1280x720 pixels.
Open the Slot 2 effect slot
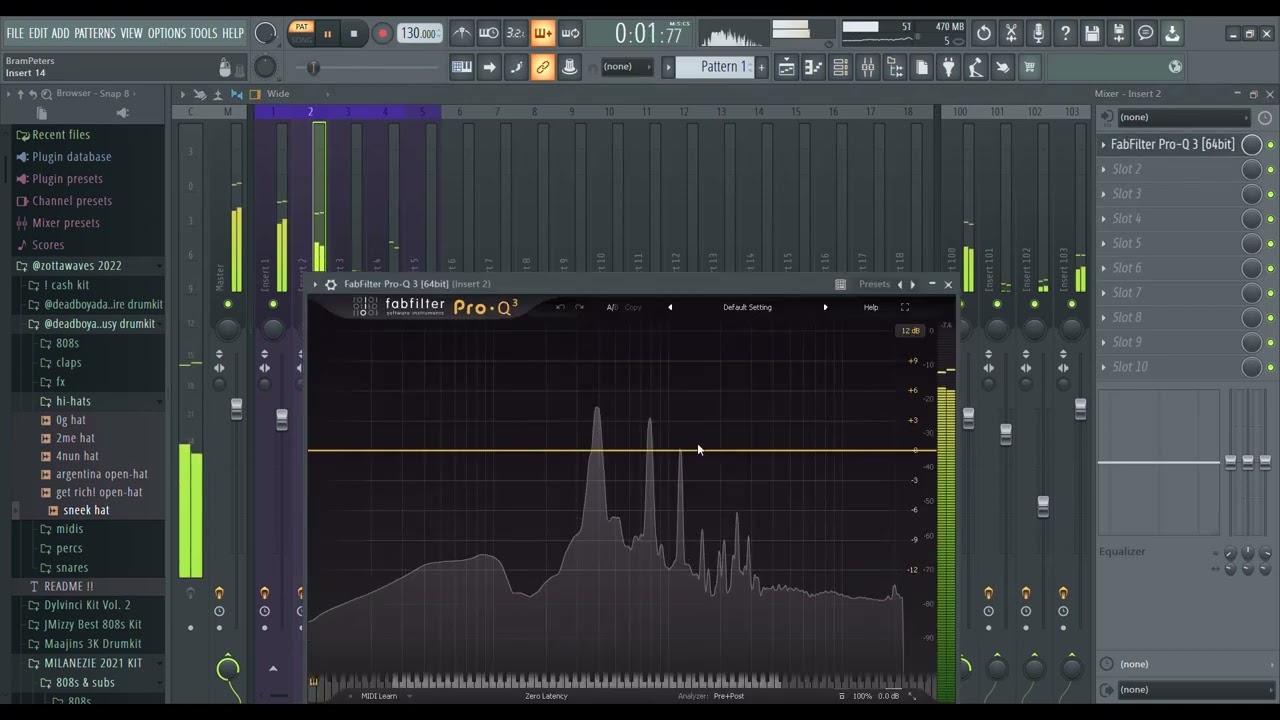tap(1127, 169)
